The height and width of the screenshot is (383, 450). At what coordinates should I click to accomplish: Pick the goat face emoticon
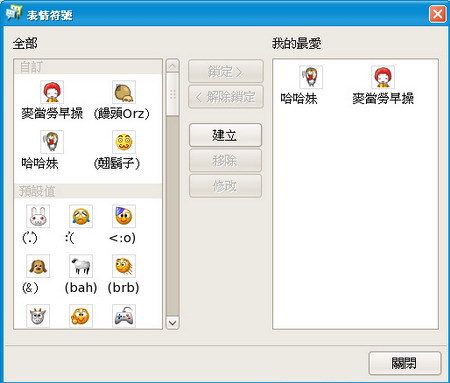[x=38, y=316]
